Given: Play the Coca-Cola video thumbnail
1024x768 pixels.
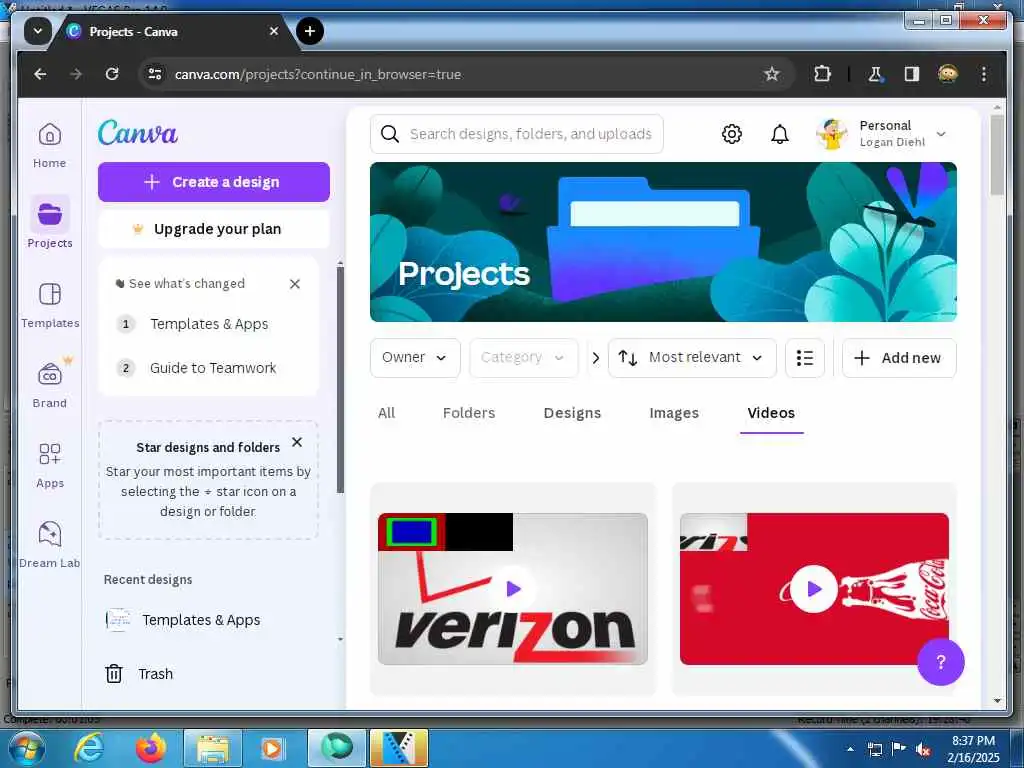Looking at the screenshot, I should [814, 588].
